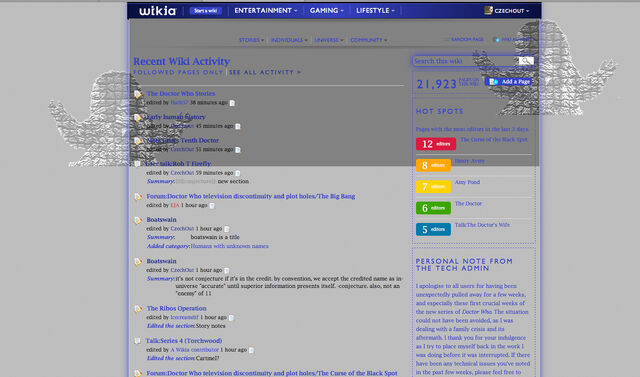This screenshot has width=640, height=377.
Task: Open the Individuals navigation menu
Action: coord(289,40)
